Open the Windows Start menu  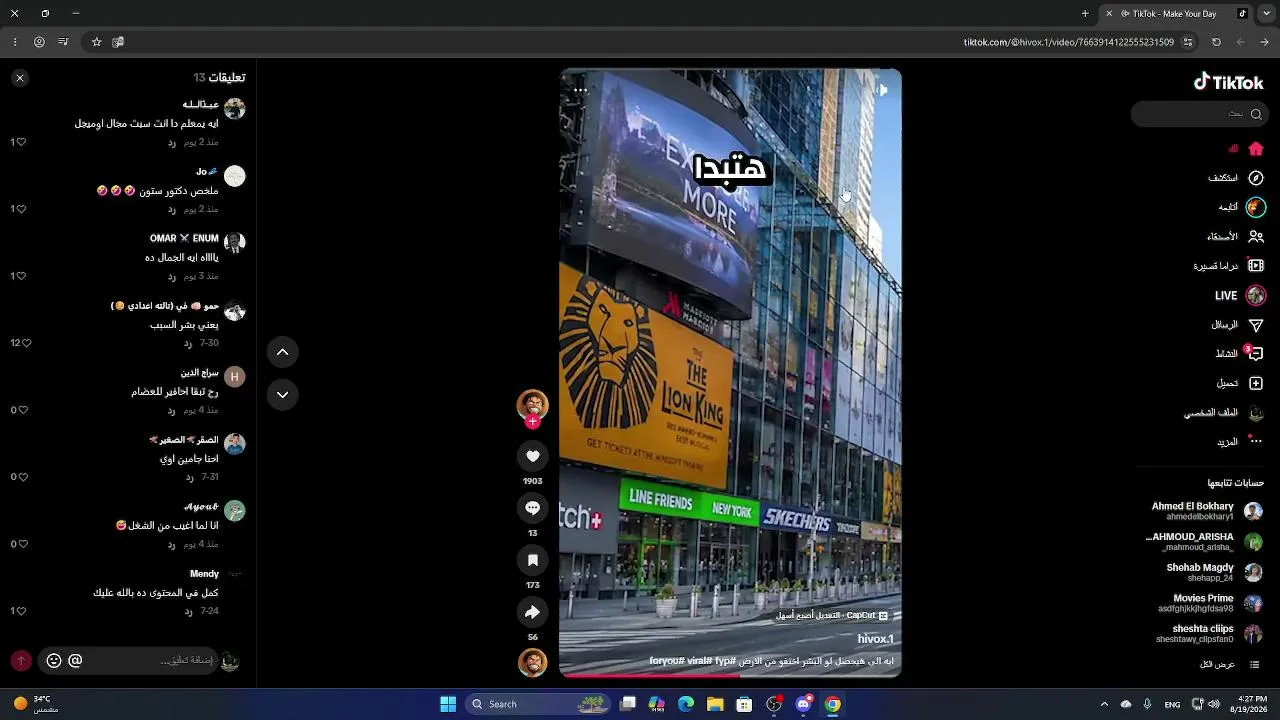[448, 704]
